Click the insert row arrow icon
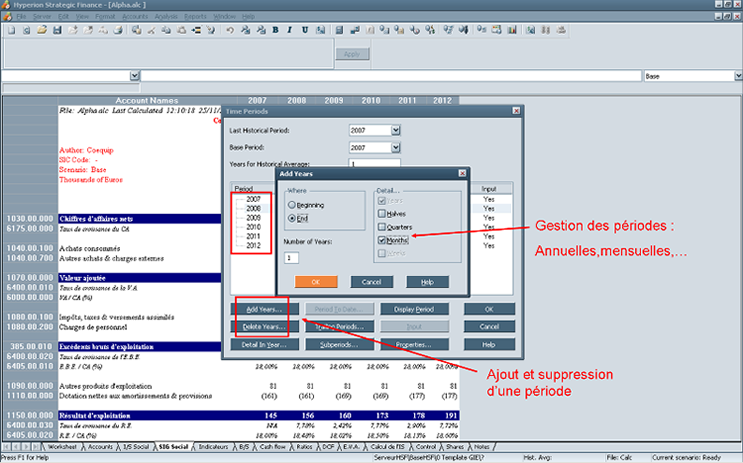 click(196, 30)
